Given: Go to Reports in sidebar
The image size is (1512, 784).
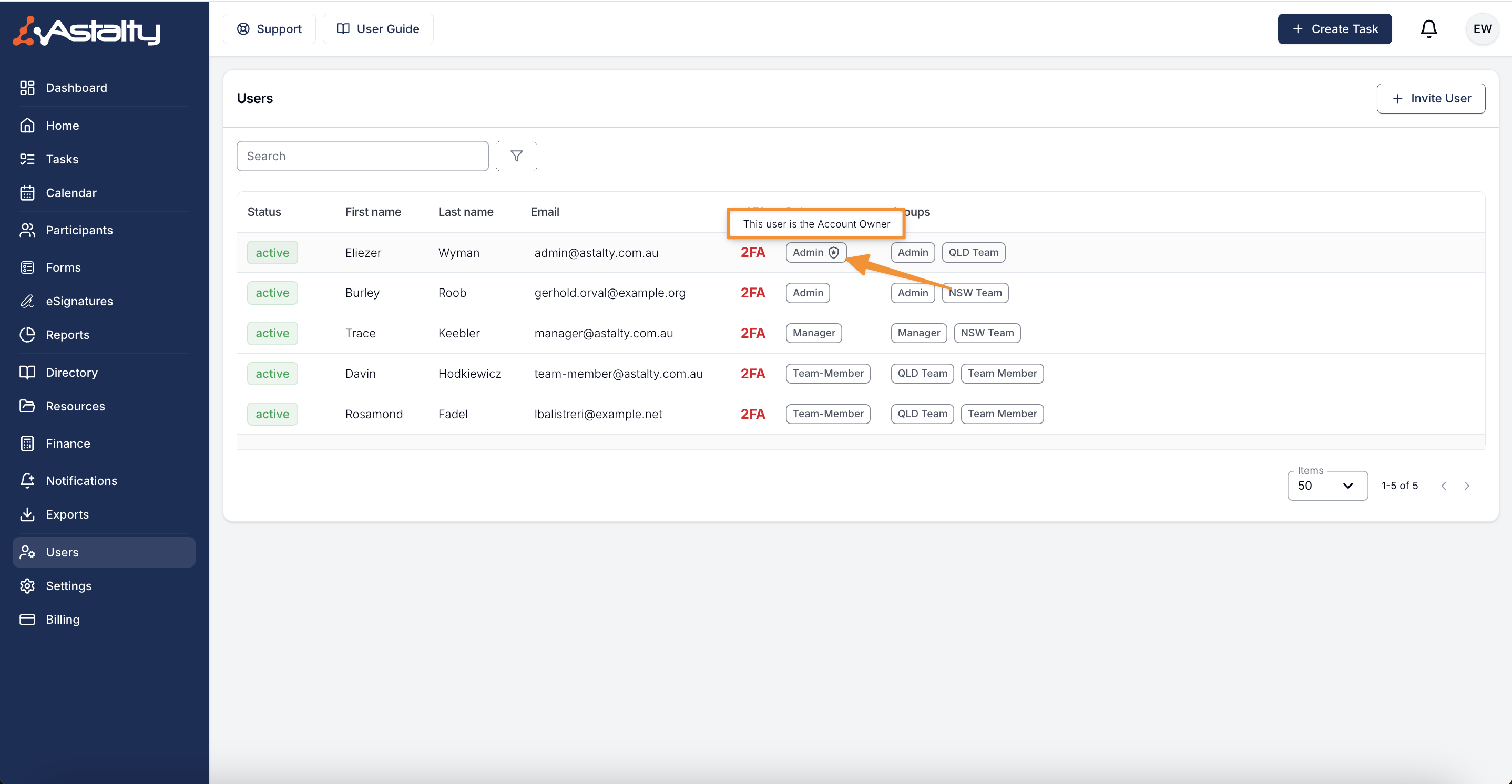Looking at the screenshot, I should coord(67,335).
